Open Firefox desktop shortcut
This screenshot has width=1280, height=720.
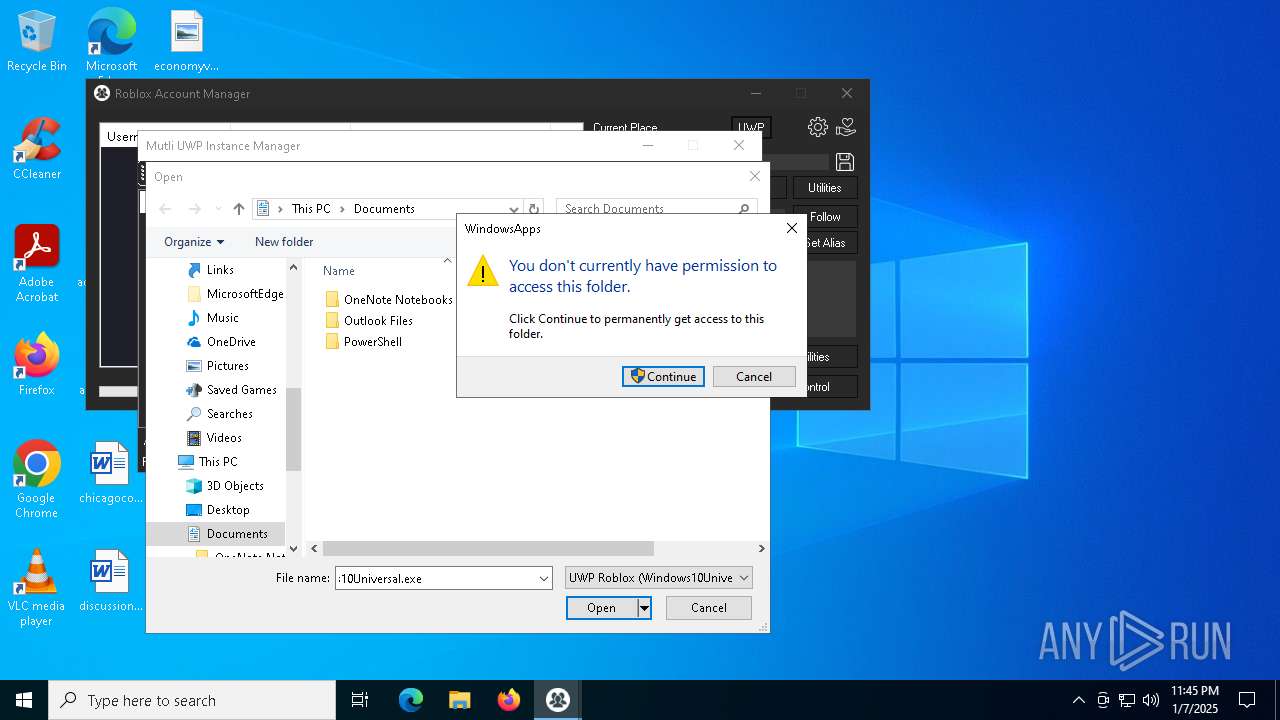click(37, 365)
